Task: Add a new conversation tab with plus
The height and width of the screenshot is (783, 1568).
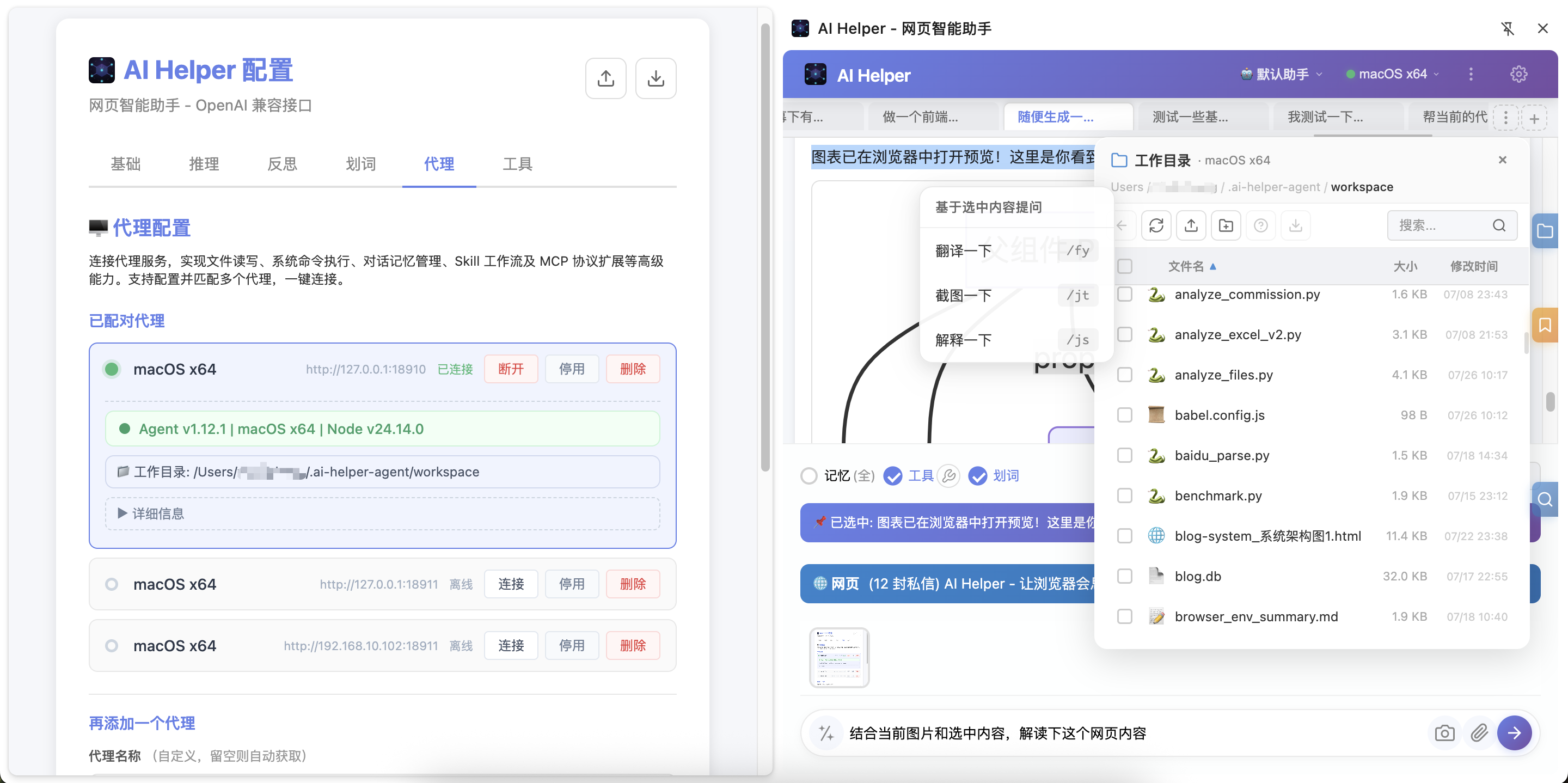Action: 1534,118
